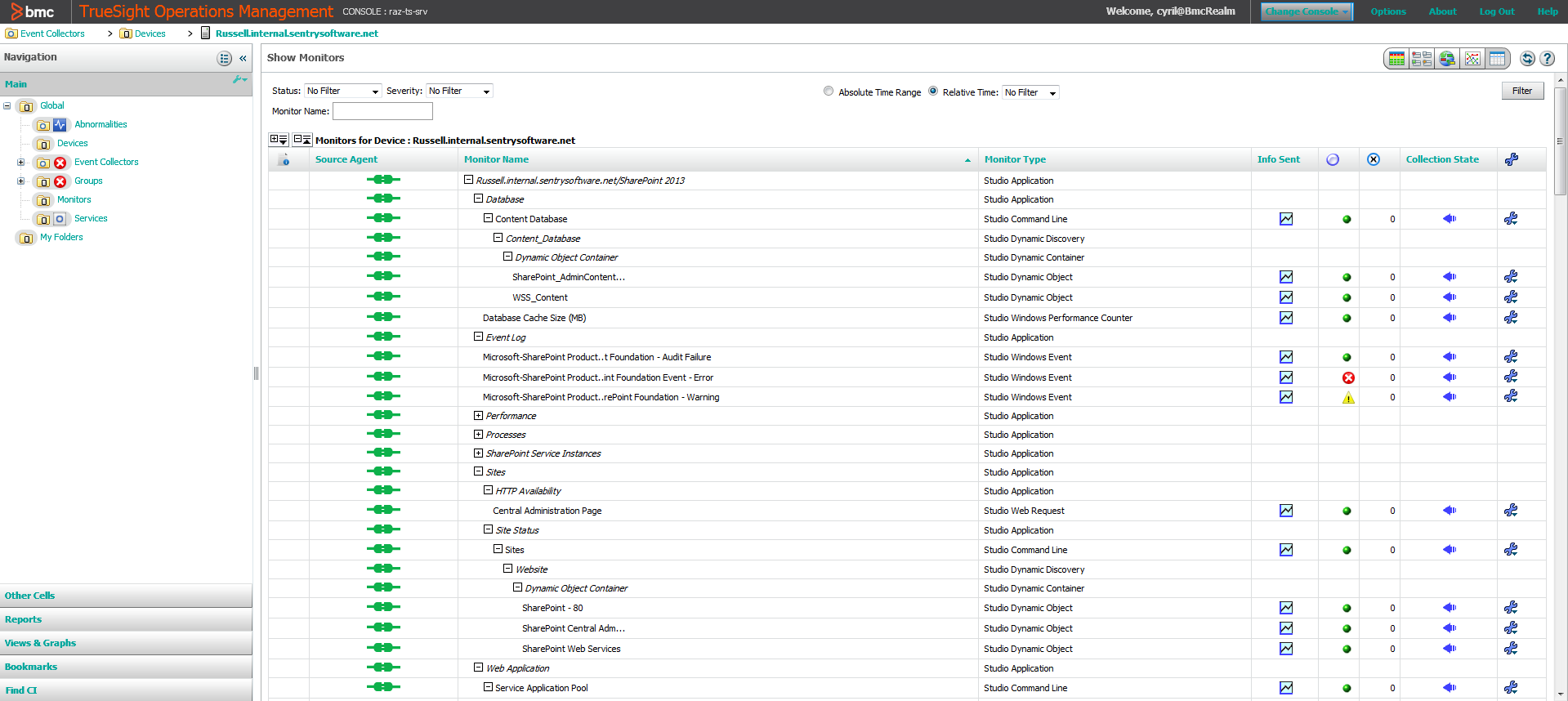This screenshot has height=701, width=1568.
Task: Click critical status icon on Event - Error row
Action: [x=1348, y=377]
